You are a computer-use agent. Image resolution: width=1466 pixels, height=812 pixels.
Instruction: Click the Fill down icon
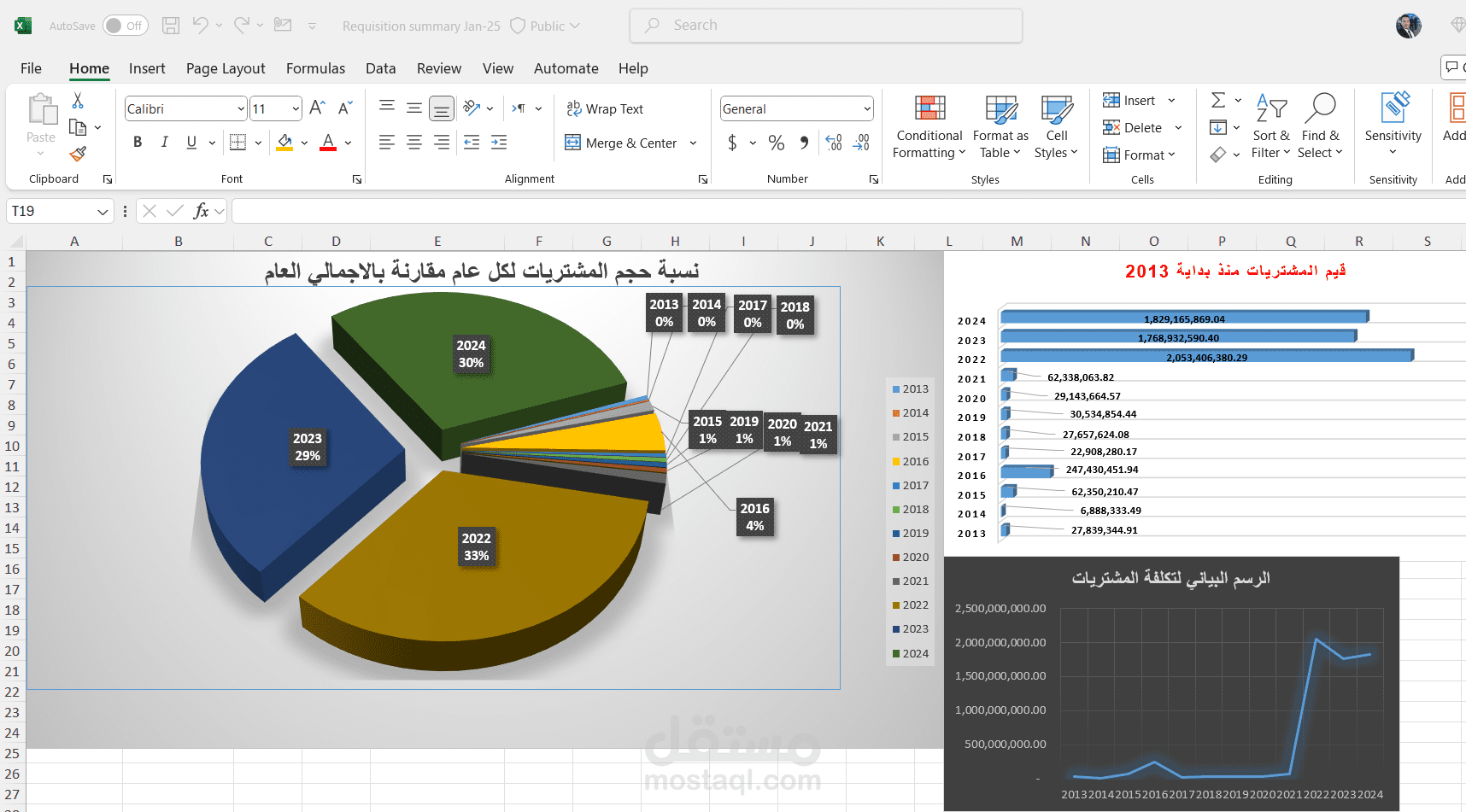[x=1218, y=127]
